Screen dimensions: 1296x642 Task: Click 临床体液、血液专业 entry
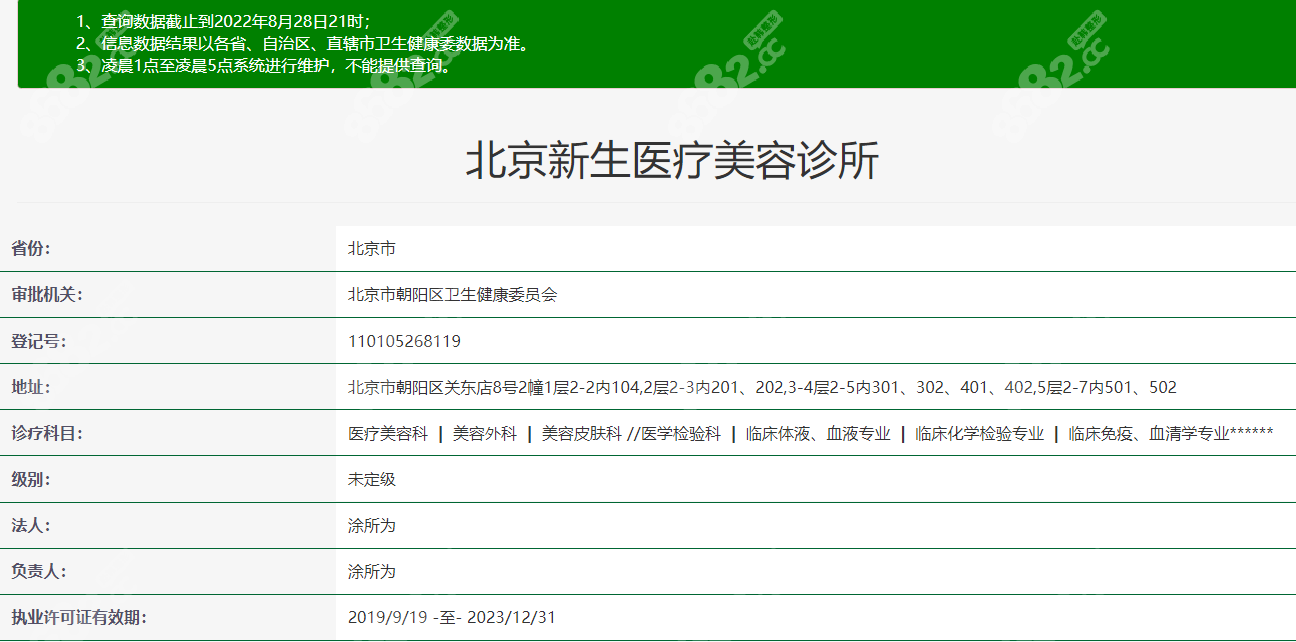point(818,433)
